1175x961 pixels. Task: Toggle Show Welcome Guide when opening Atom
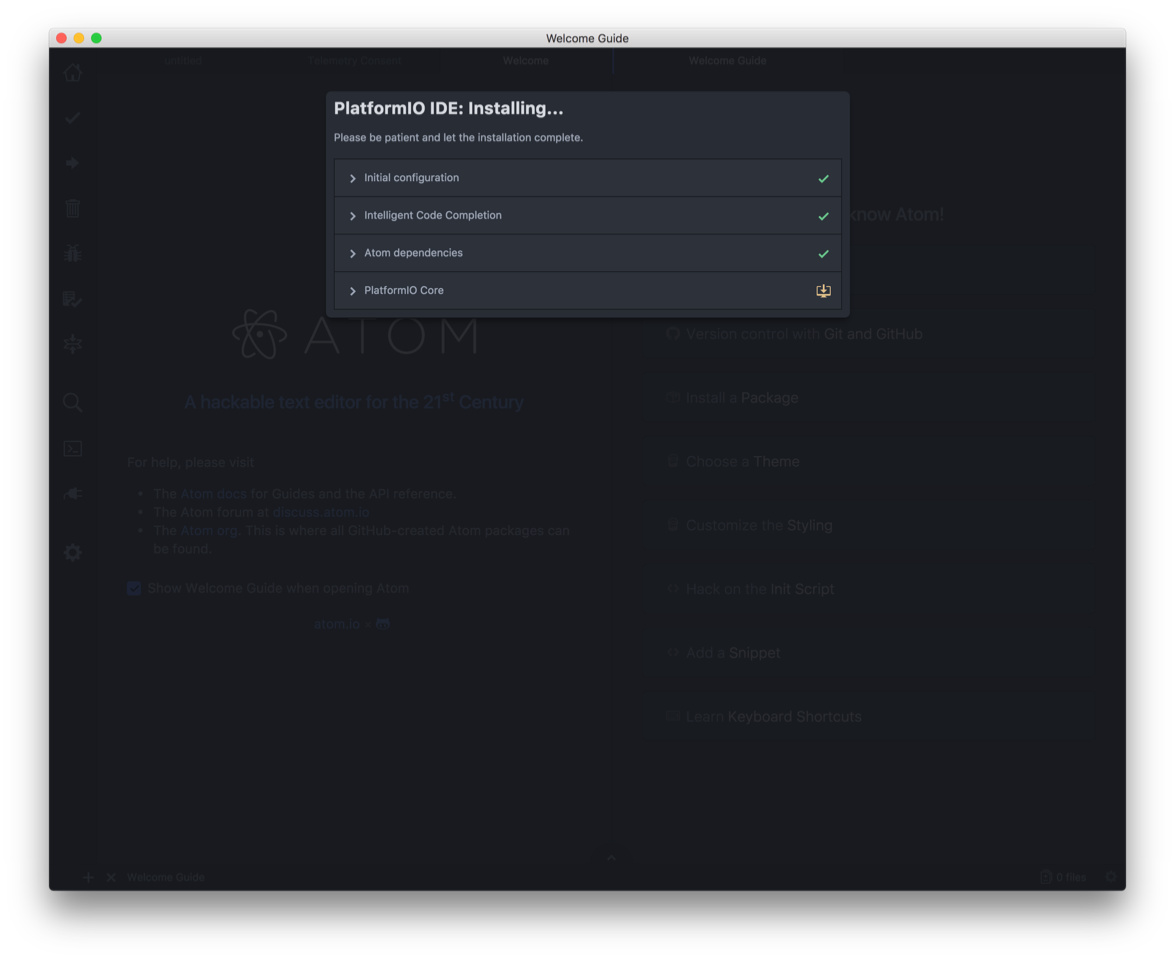point(134,588)
